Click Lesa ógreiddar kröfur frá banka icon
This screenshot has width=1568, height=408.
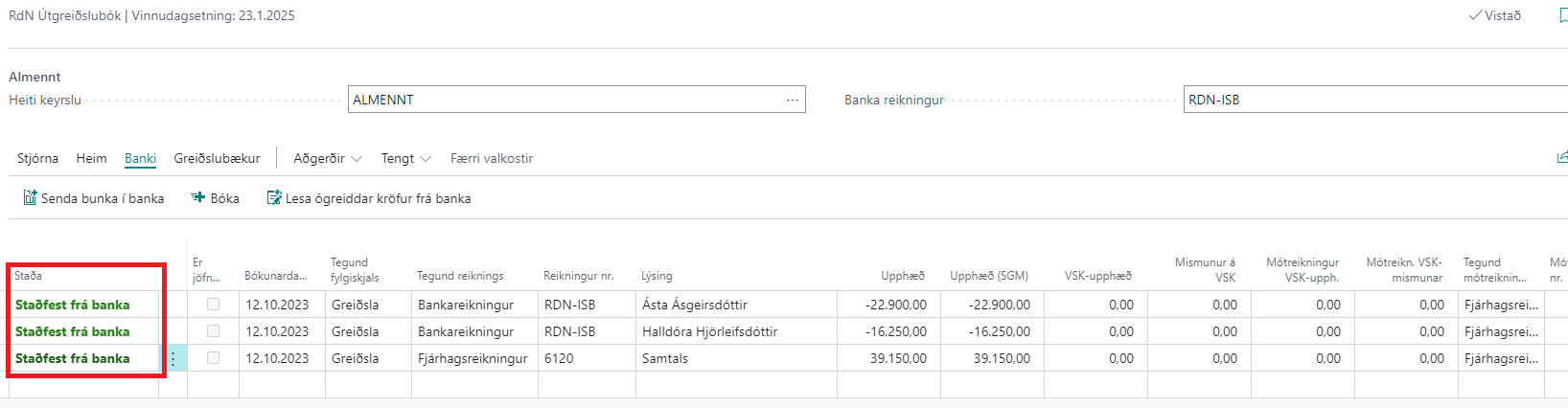coord(274,198)
